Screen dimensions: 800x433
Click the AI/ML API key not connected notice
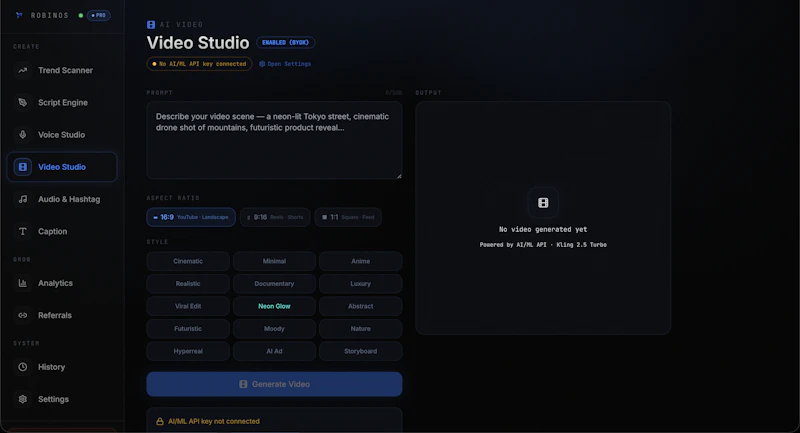point(274,421)
